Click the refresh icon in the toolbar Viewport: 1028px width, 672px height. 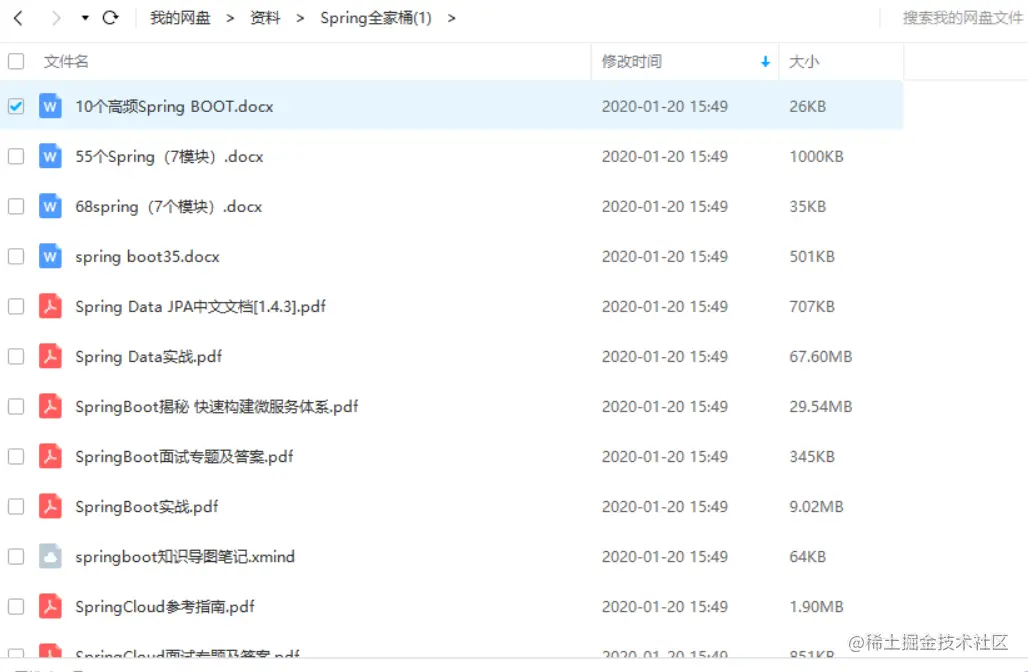(x=110, y=17)
